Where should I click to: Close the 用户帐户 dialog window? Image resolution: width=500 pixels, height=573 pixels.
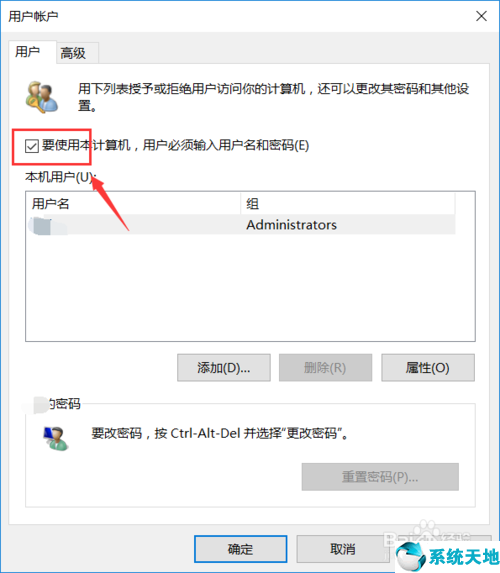click(481, 16)
